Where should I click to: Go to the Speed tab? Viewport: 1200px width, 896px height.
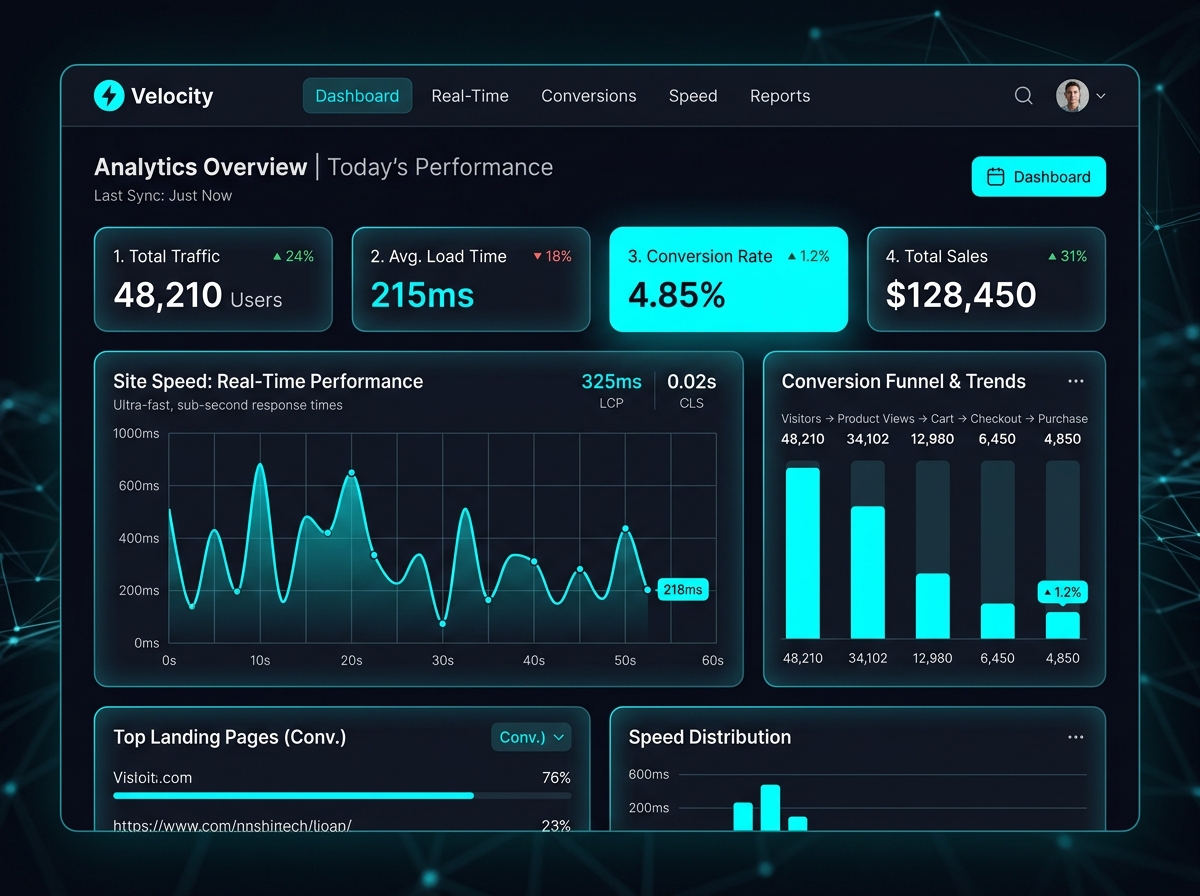click(693, 96)
